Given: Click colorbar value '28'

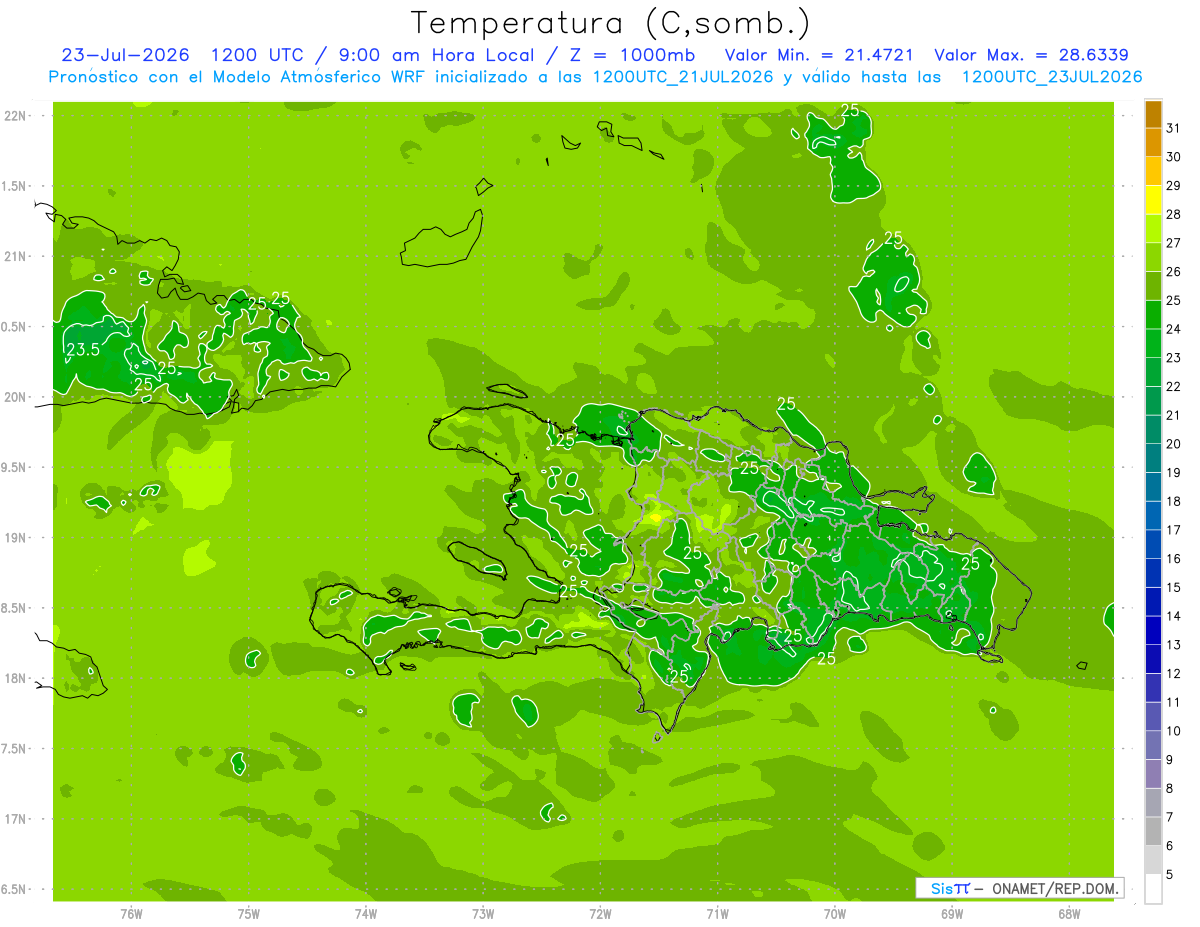Looking at the screenshot, I should point(1173,214).
